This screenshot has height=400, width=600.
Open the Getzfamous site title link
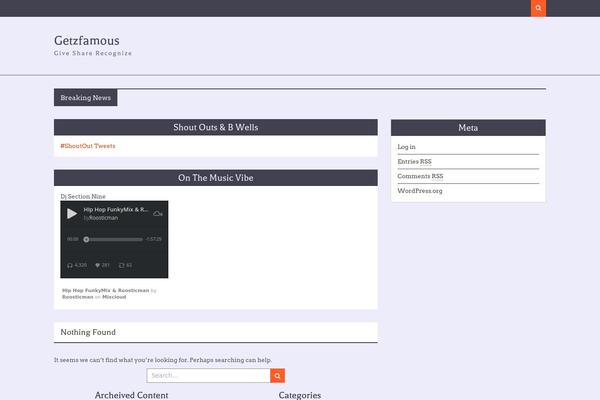point(87,41)
